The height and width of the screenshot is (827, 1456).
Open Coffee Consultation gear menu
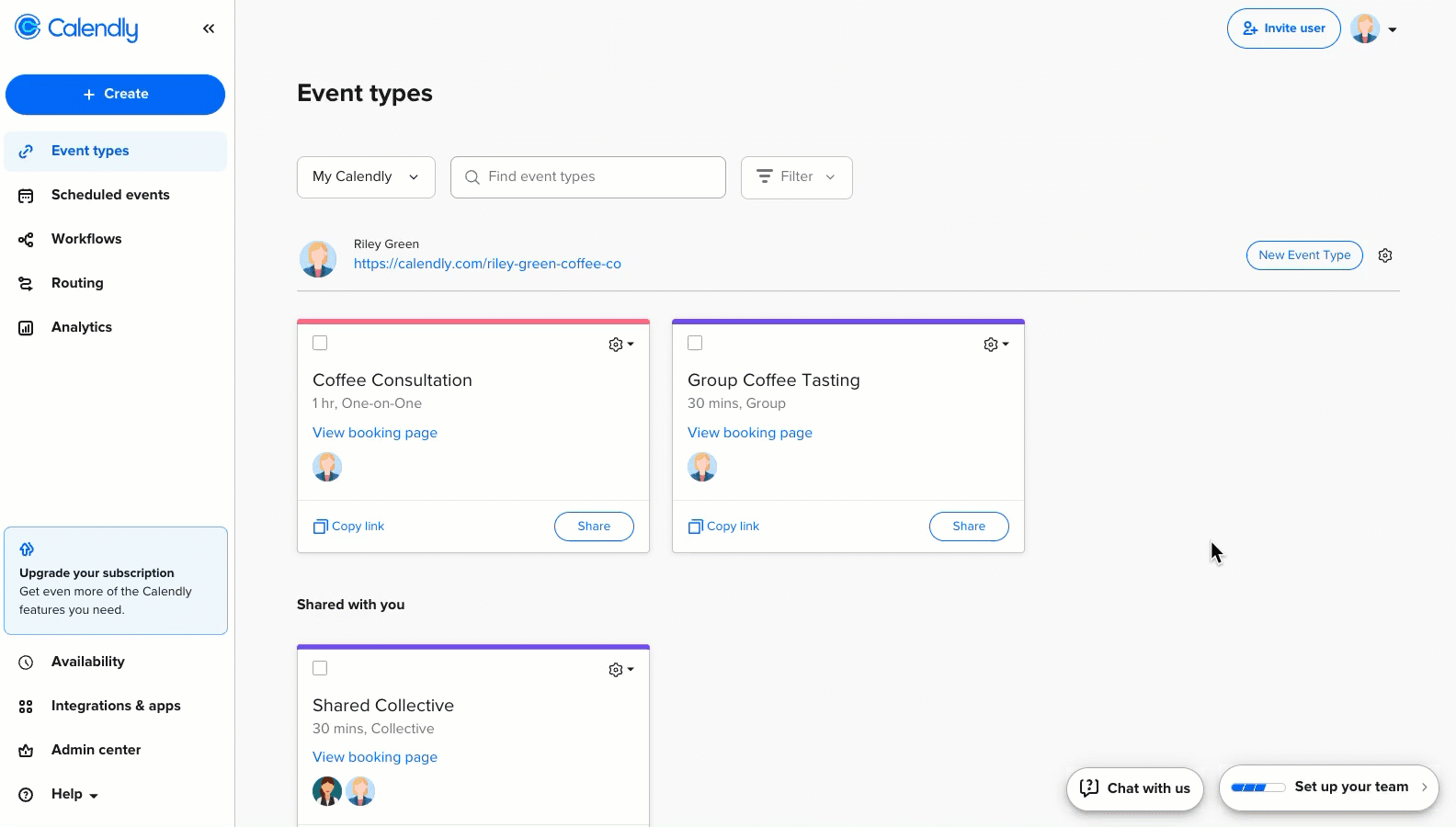621,345
